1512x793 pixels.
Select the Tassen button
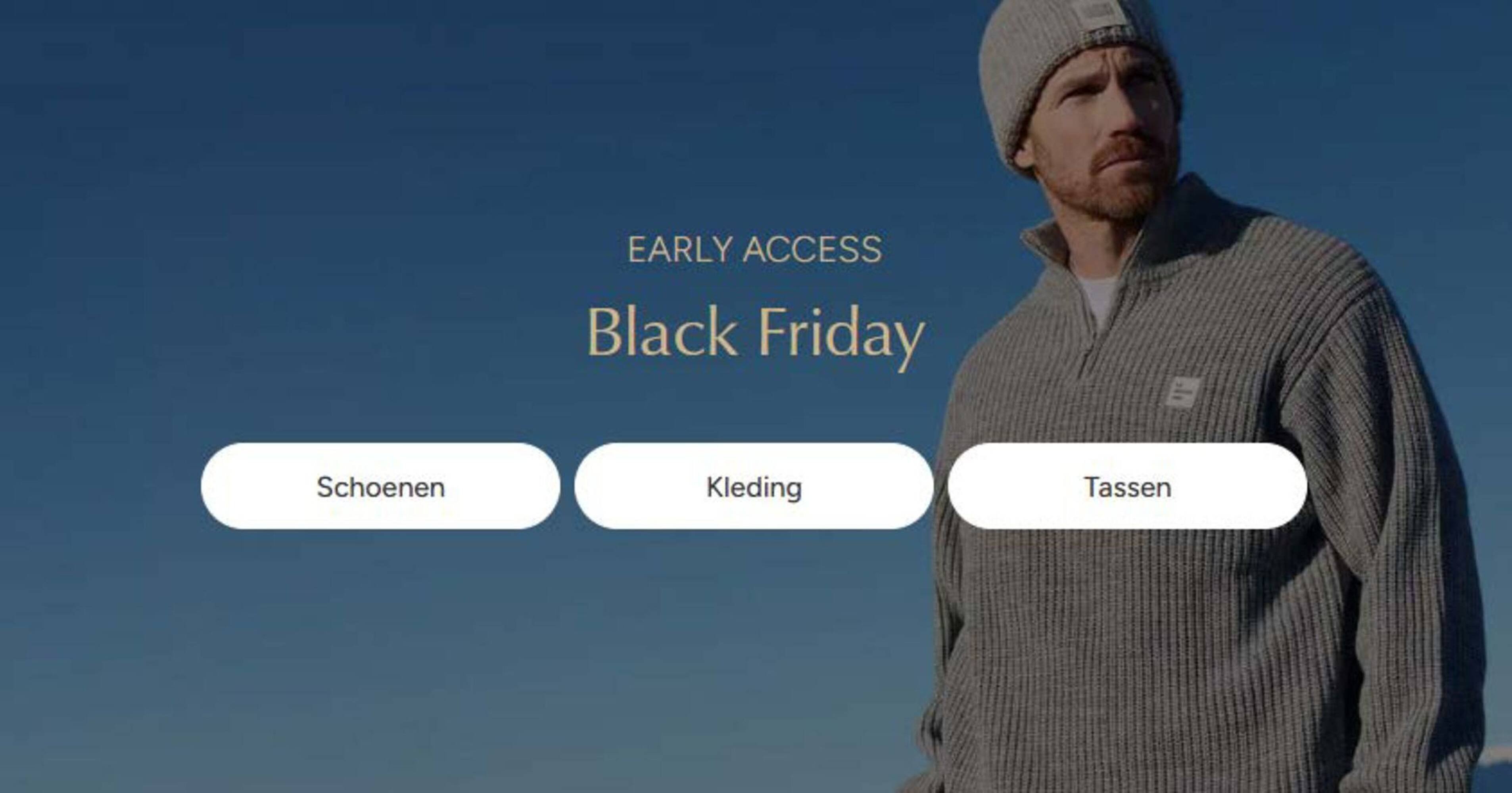point(1127,486)
